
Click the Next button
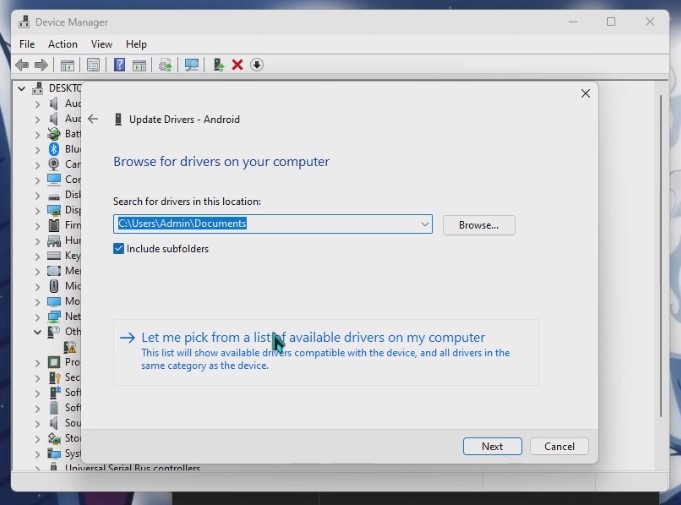coord(492,446)
